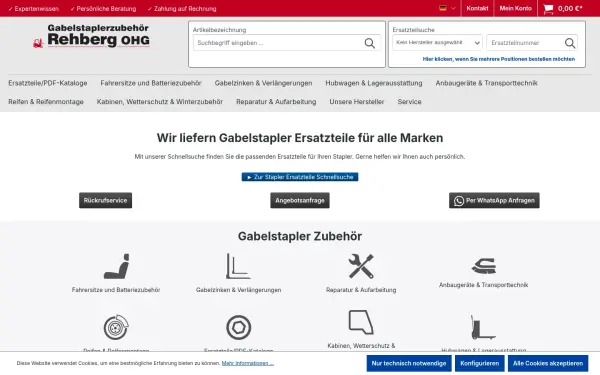This screenshot has width=600, height=375.
Task: Open Kabinen, Wetterschutz & Winterzubehör menu
Action: [160, 102]
